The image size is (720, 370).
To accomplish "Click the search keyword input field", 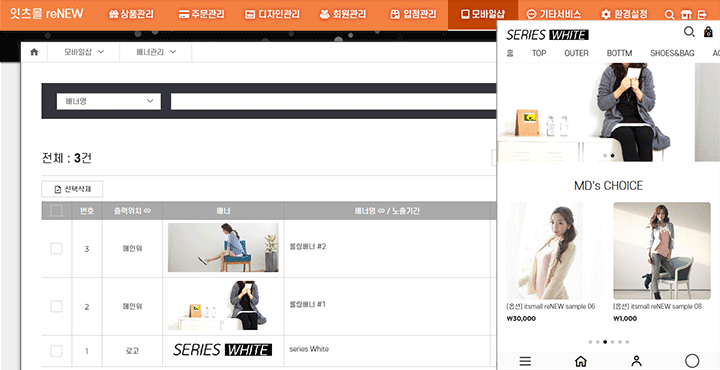I will point(333,101).
